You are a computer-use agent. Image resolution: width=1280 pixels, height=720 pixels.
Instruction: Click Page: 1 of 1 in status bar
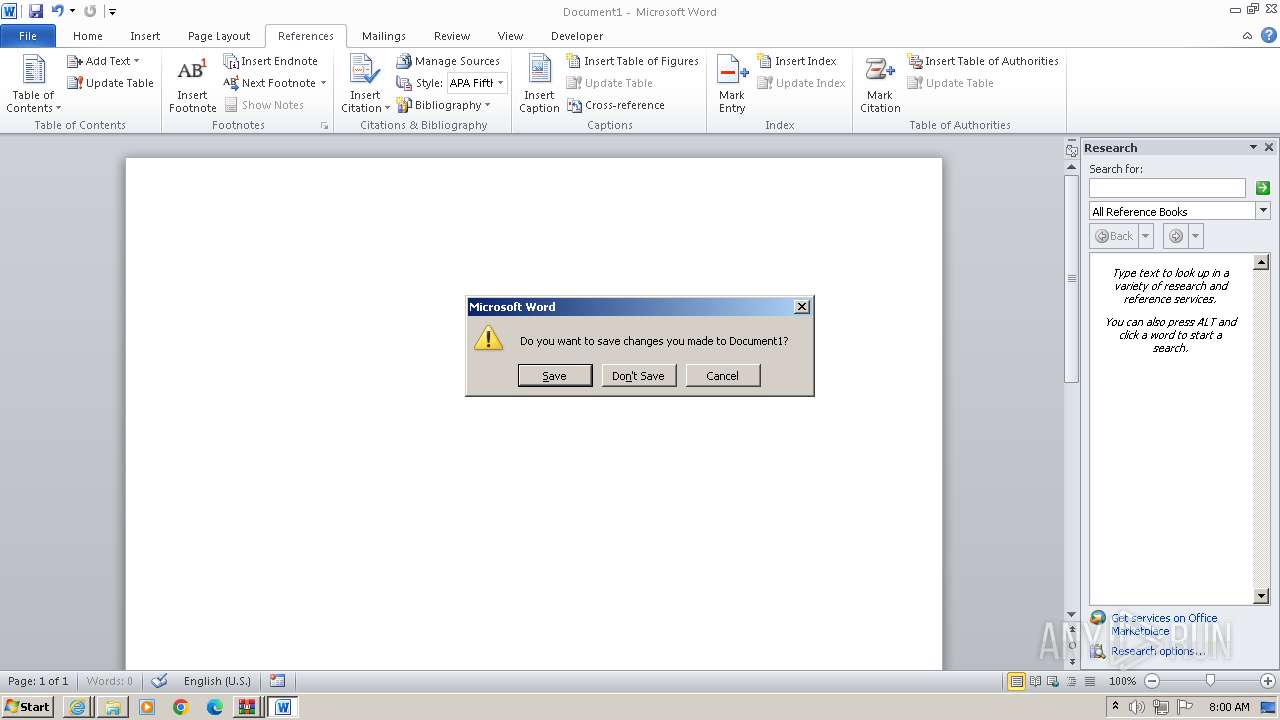(x=38, y=681)
